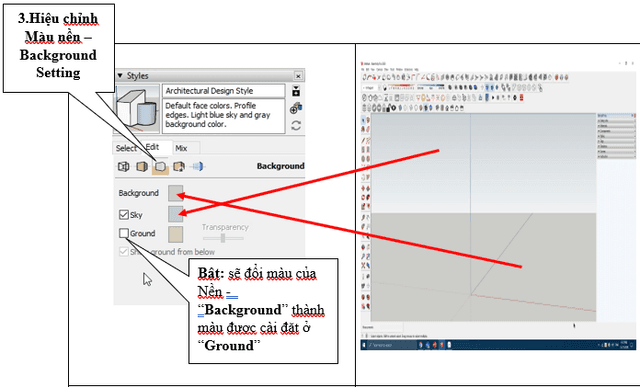Enable the Ground checkbox
This screenshot has height=387, width=640.
(x=124, y=233)
